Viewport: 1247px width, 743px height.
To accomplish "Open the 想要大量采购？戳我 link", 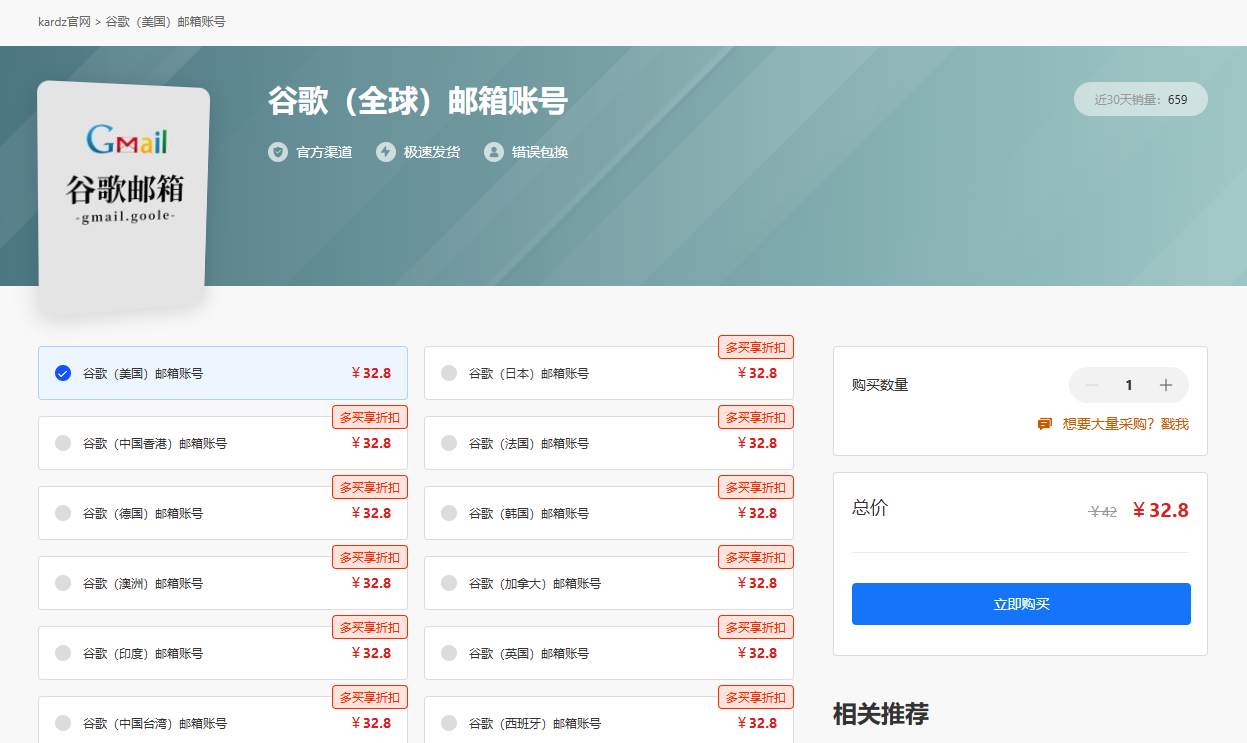I will (1125, 424).
